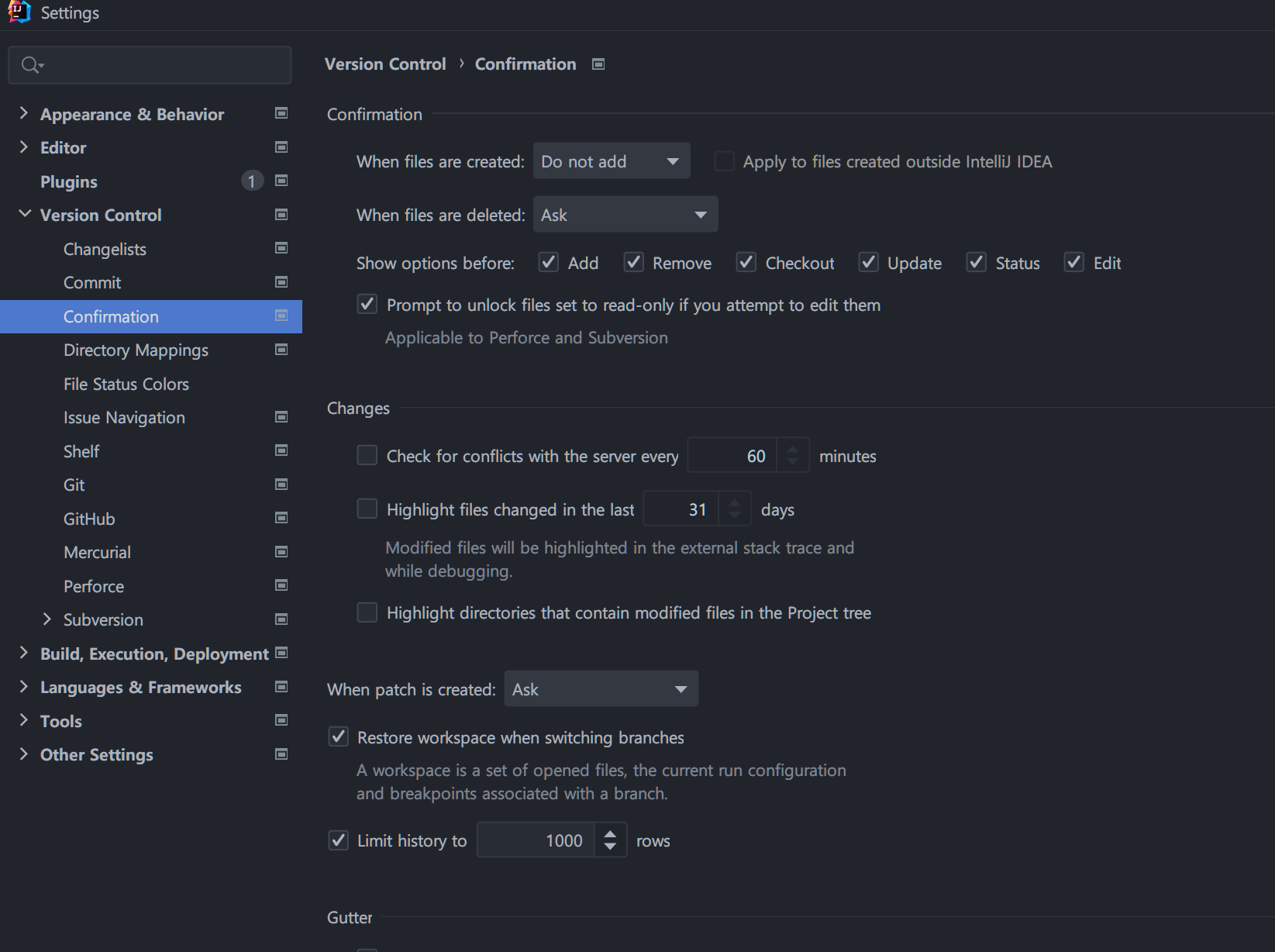Enable checking for conflicts with the server
1275x952 pixels.
367,455
